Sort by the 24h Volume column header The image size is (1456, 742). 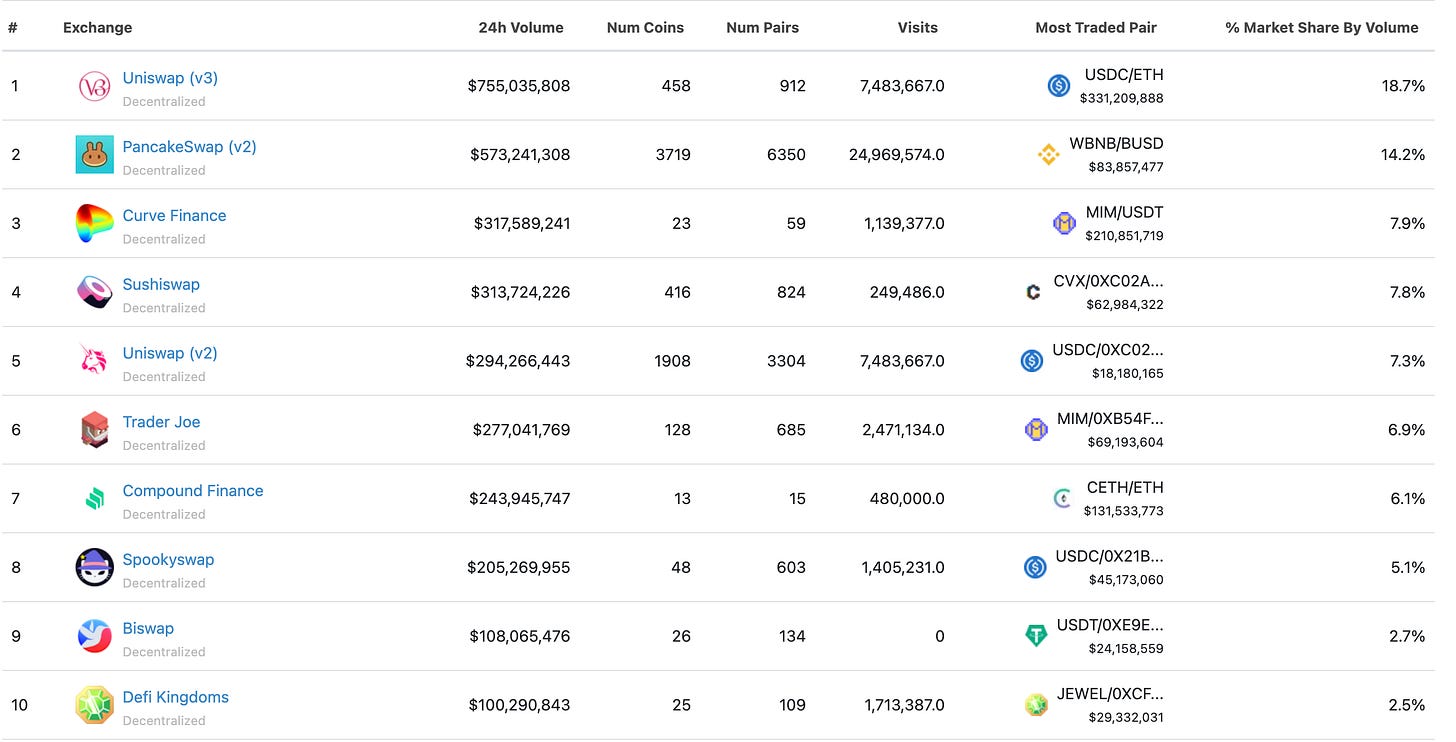521,28
